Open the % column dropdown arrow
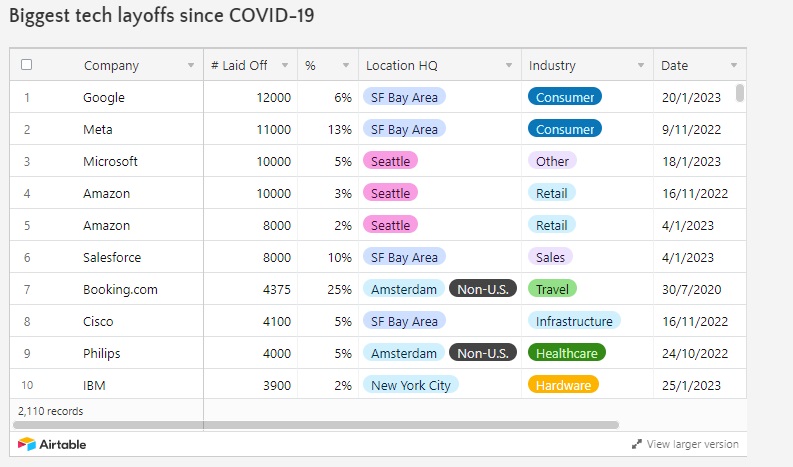This screenshot has height=467, width=793. point(346,65)
